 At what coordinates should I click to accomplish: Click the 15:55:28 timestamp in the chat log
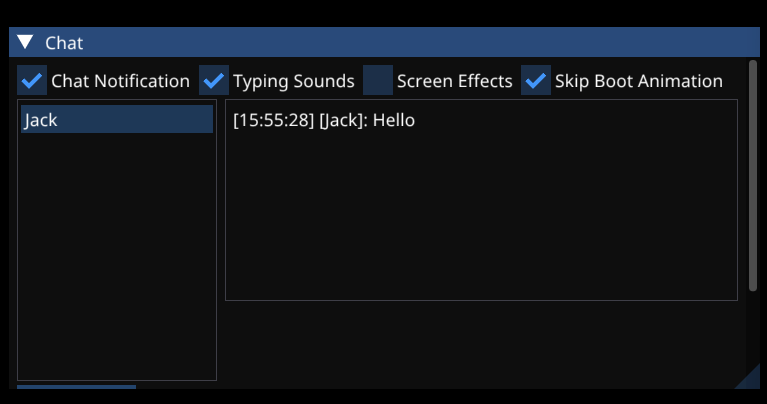point(273,121)
